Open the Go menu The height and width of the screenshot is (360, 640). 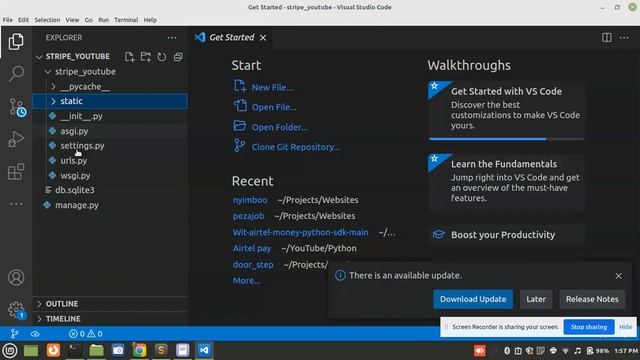89,20
